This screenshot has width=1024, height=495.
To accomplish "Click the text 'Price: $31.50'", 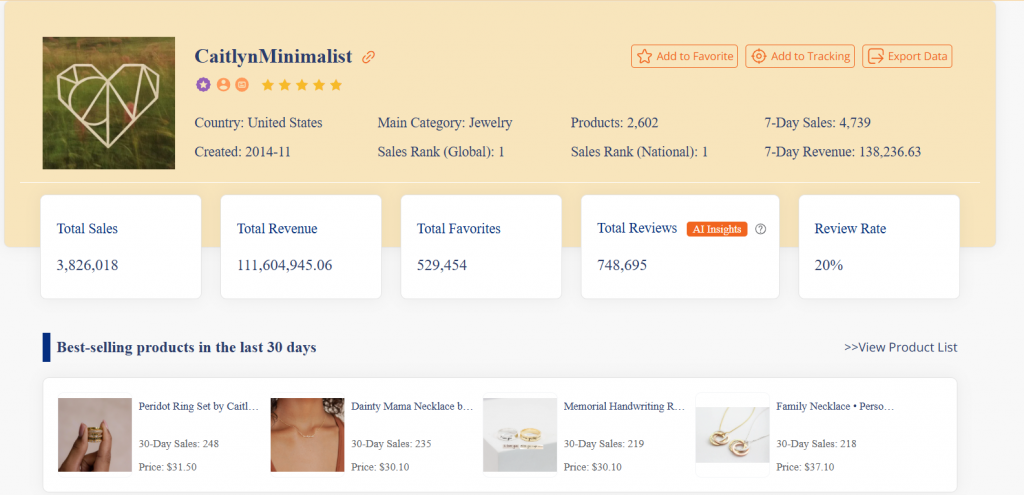I will click(x=168, y=467).
